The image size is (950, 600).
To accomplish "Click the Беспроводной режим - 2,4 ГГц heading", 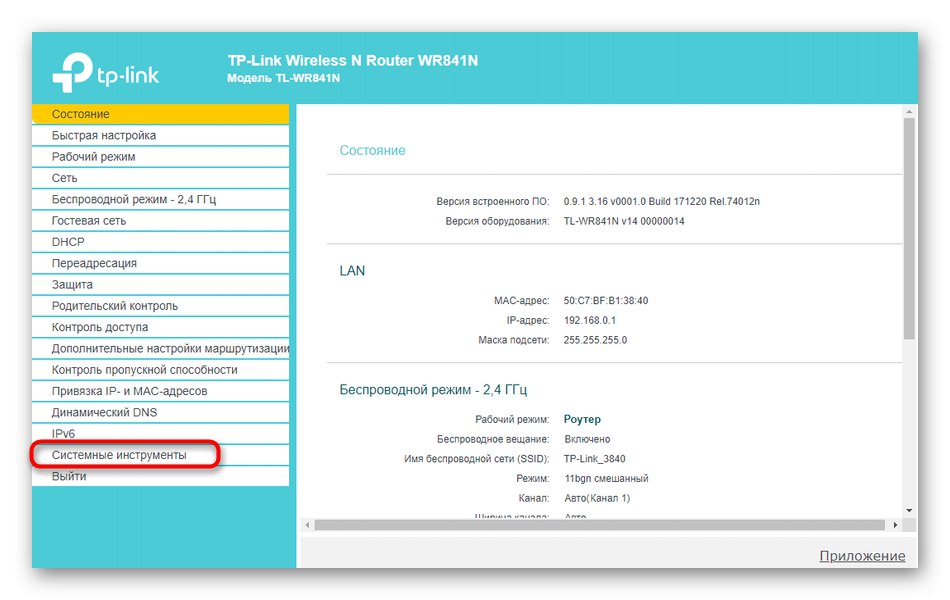I will (x=433, y=390).
